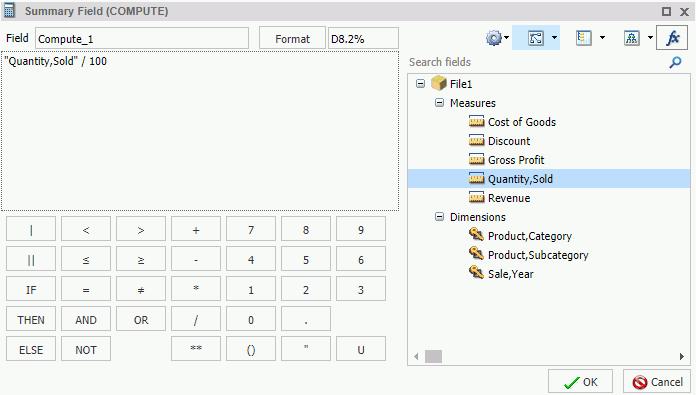Click the IF keypad button

tap(31, 290)
